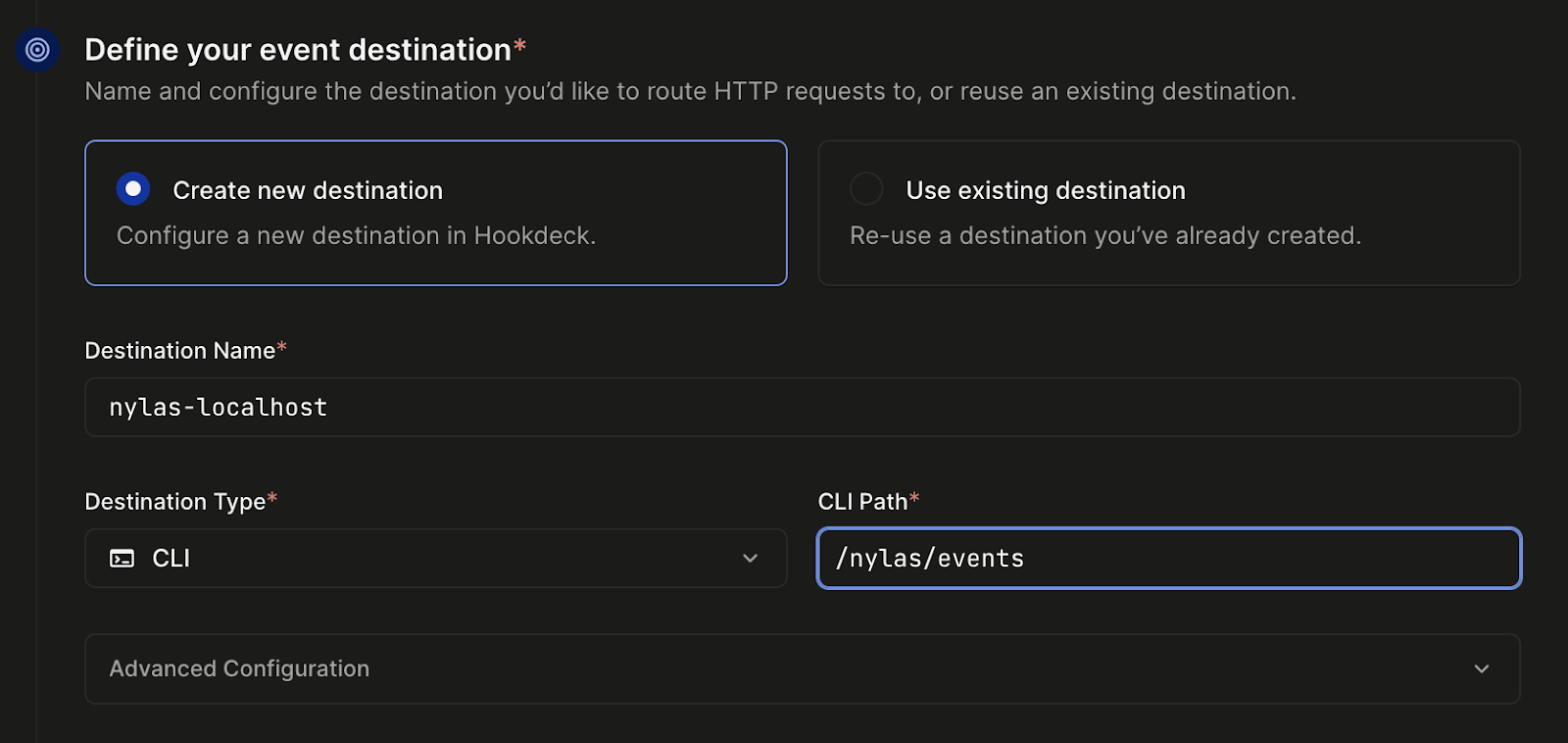Select the Create new destination radio button
The width and height of the screenshot is (1568, 743).
tap(133, 188)
